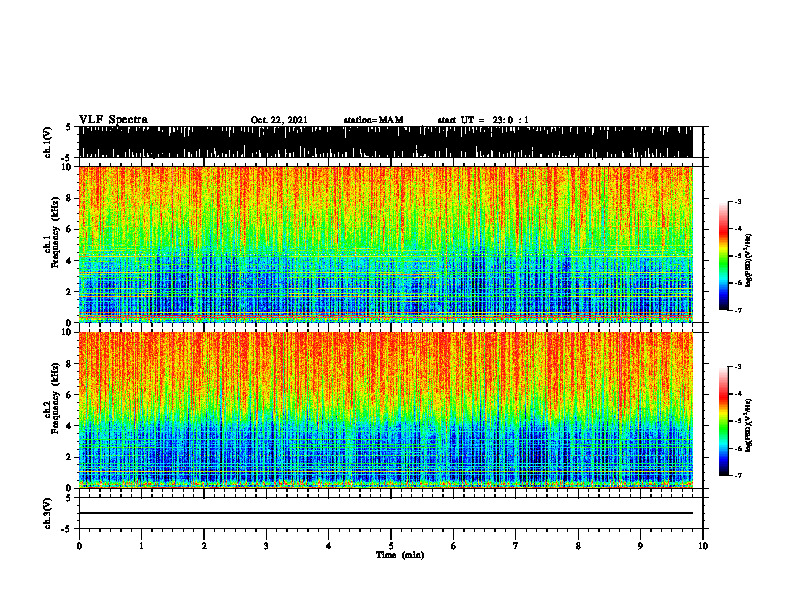Click time axis tick label "2"
The height and width of the screenshot is (612, 792).
click(x=204, y=546)
